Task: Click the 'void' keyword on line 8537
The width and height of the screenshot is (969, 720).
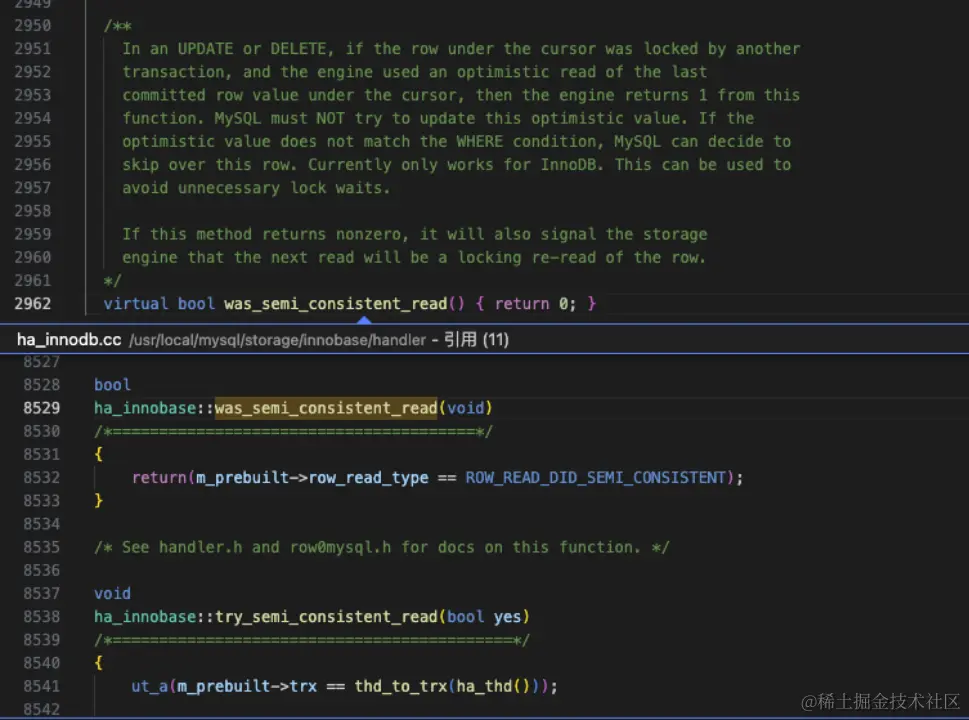Action: 112,593
